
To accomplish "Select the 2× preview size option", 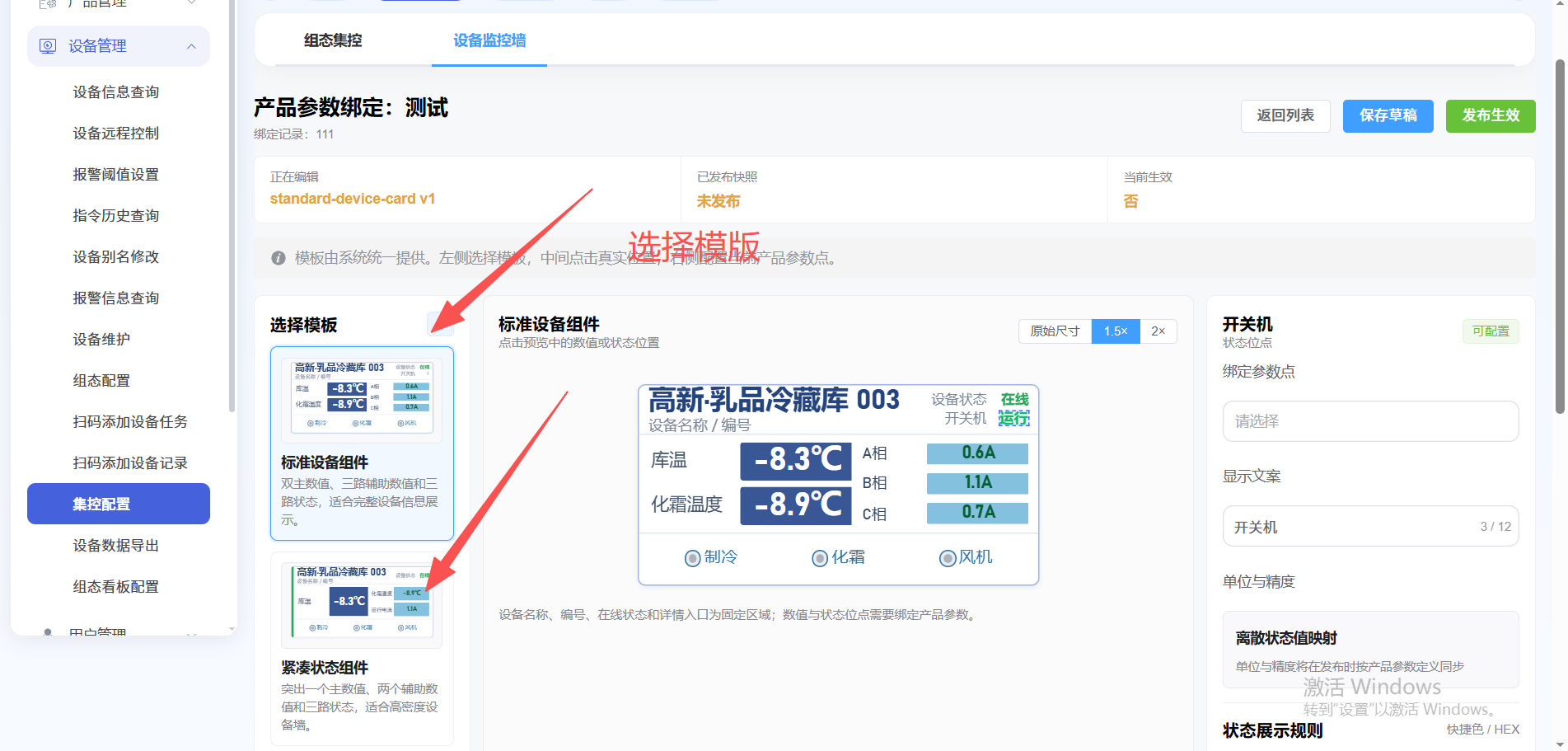I will tap(1158, 331).
